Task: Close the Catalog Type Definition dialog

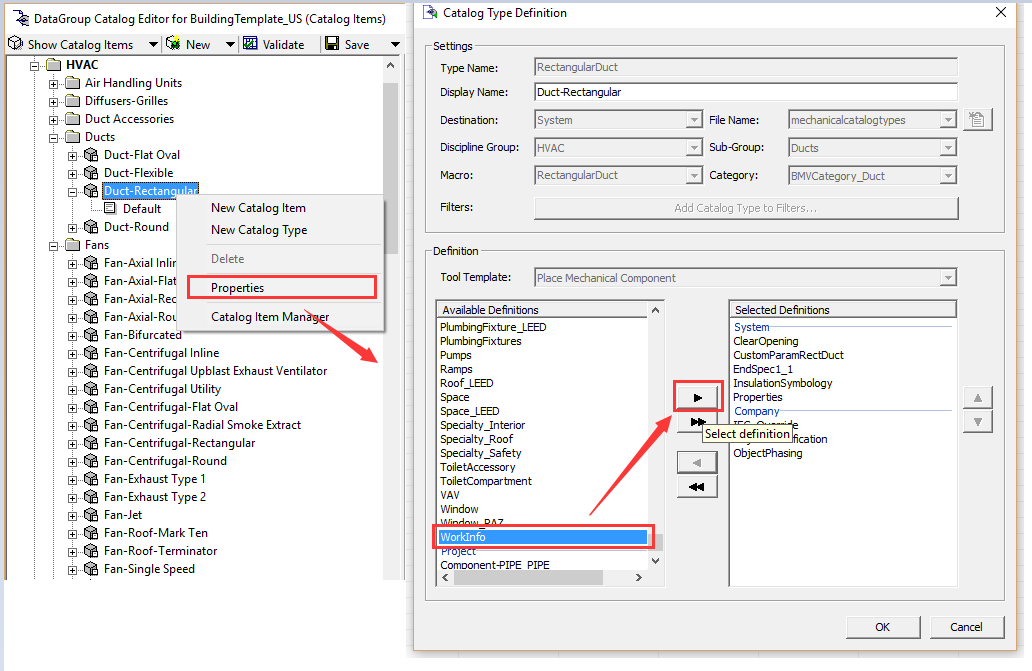Action: click(x=1000, y=12)
